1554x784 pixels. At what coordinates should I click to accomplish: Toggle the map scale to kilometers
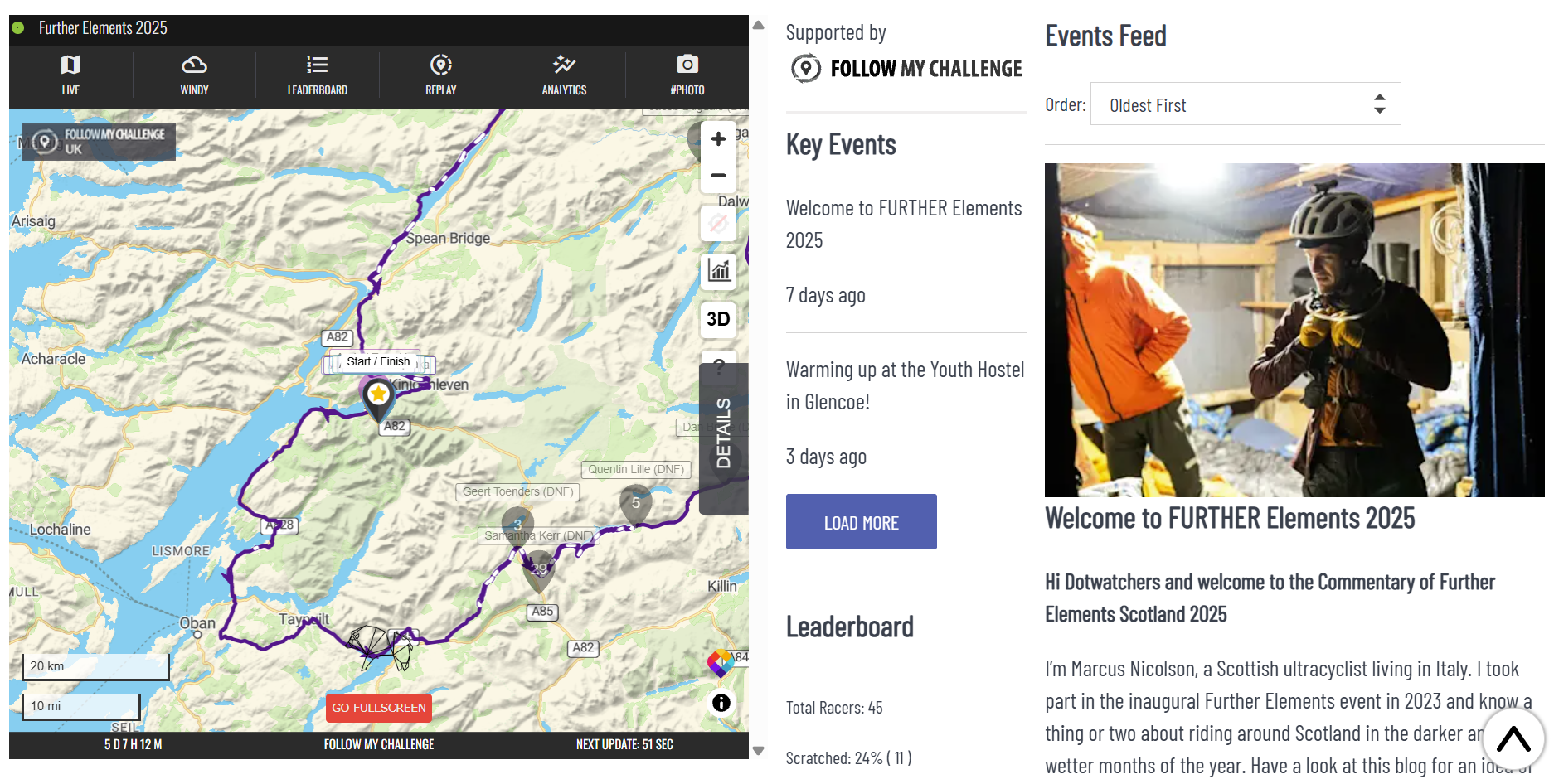tap(95, 665)
